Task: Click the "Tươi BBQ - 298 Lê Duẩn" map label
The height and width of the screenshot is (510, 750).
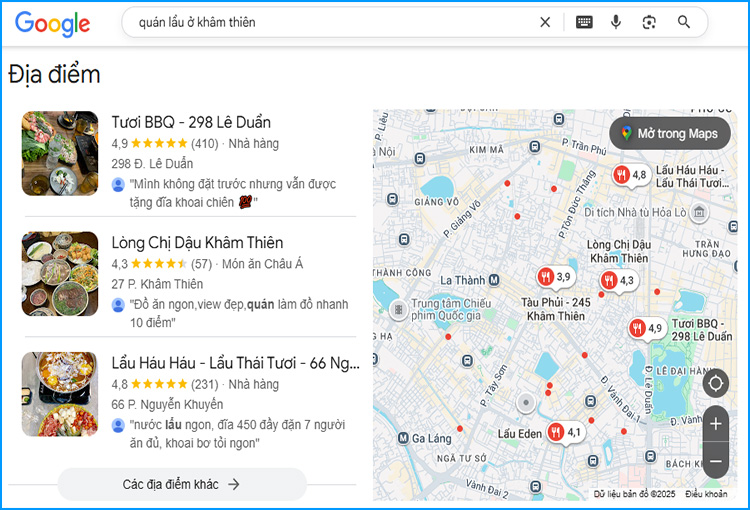Action: (x=702, y=330)
